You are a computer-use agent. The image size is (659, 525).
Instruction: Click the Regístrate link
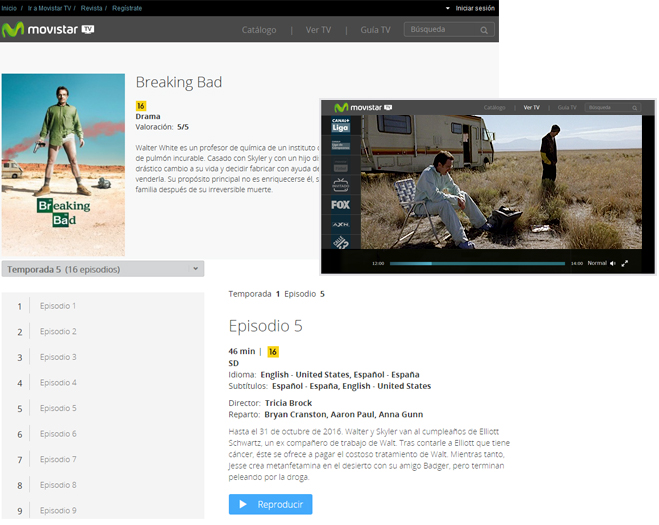tap(127, 8)
